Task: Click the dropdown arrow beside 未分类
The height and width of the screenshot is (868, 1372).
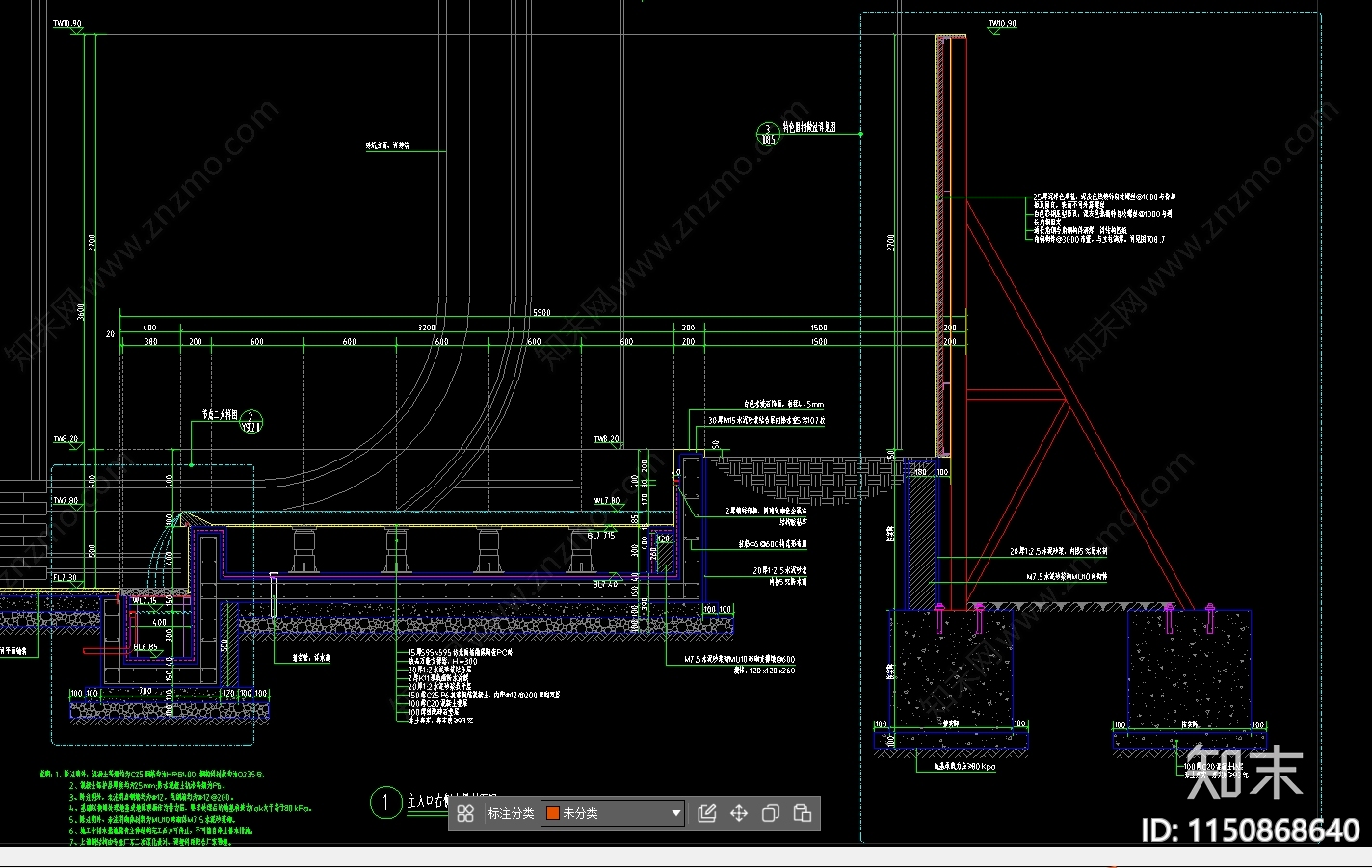Action: (x=675, y=814)
